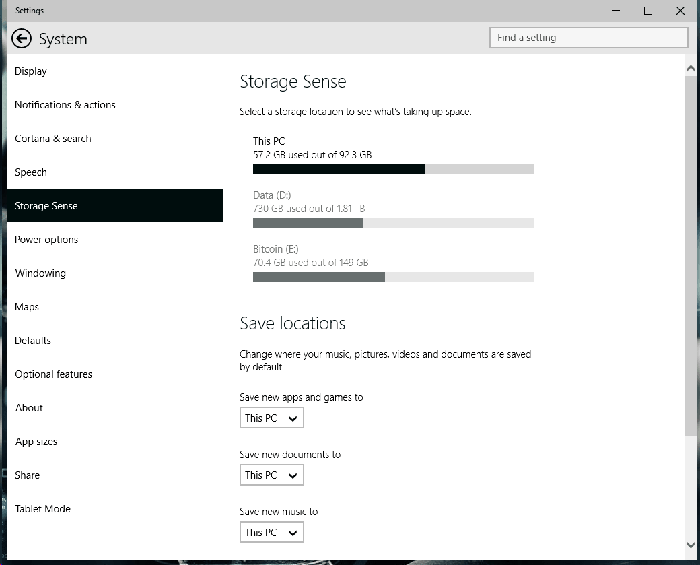Image resolution: width=700 pixels, height=565 pixels.
Task: Select Tablet Mode in sidebar
Action: click(43, 509)
